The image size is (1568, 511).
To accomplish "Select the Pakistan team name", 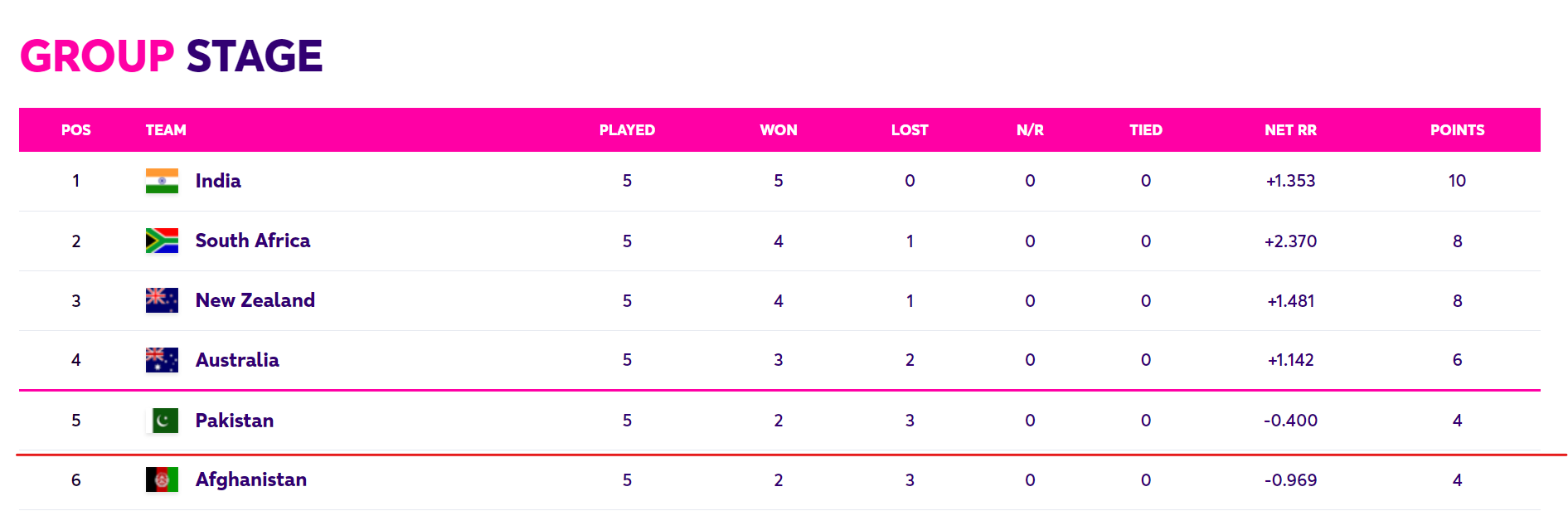I will tap(235, 421).
